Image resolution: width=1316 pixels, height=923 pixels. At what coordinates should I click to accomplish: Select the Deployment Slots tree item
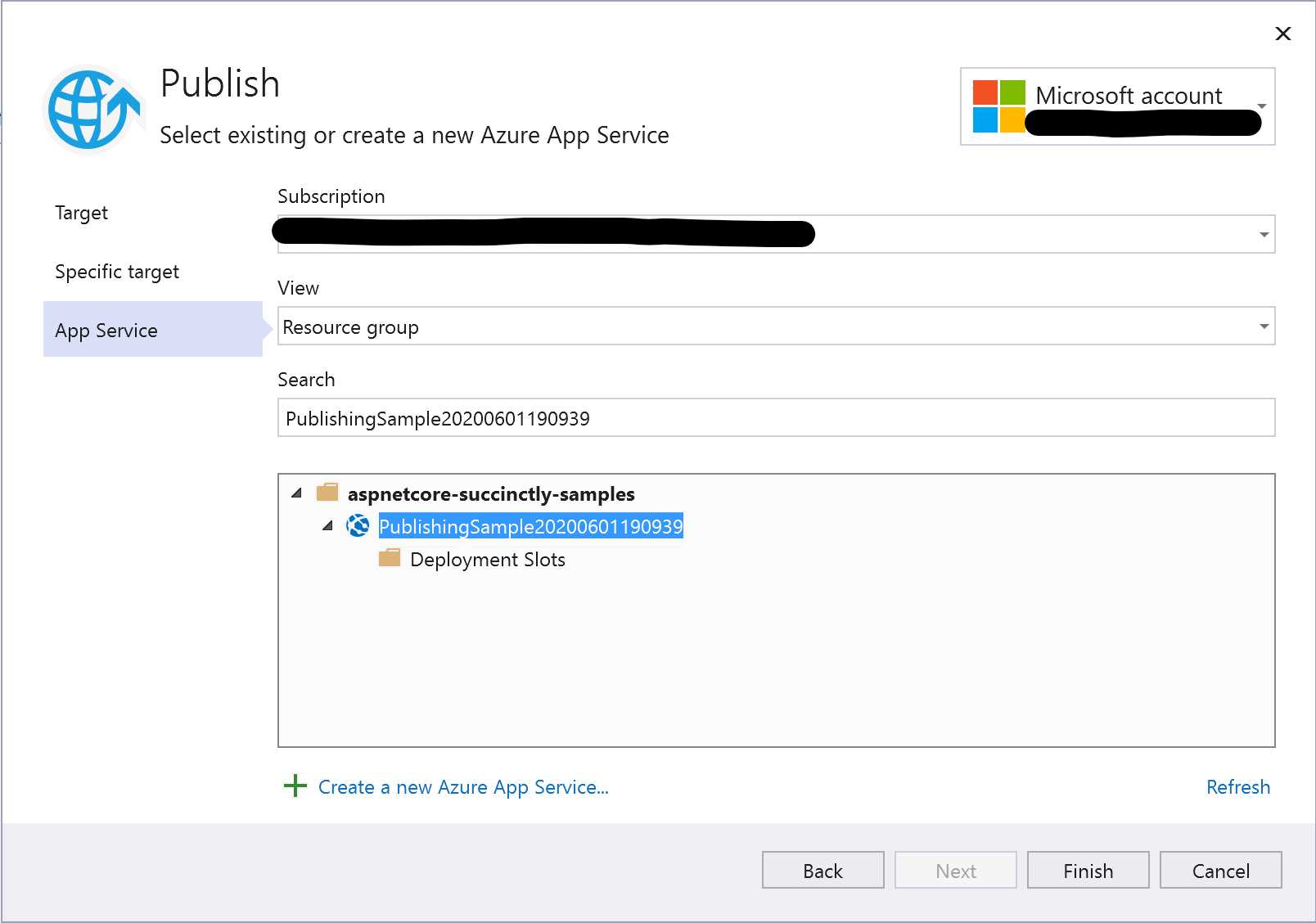pos(488,560)
